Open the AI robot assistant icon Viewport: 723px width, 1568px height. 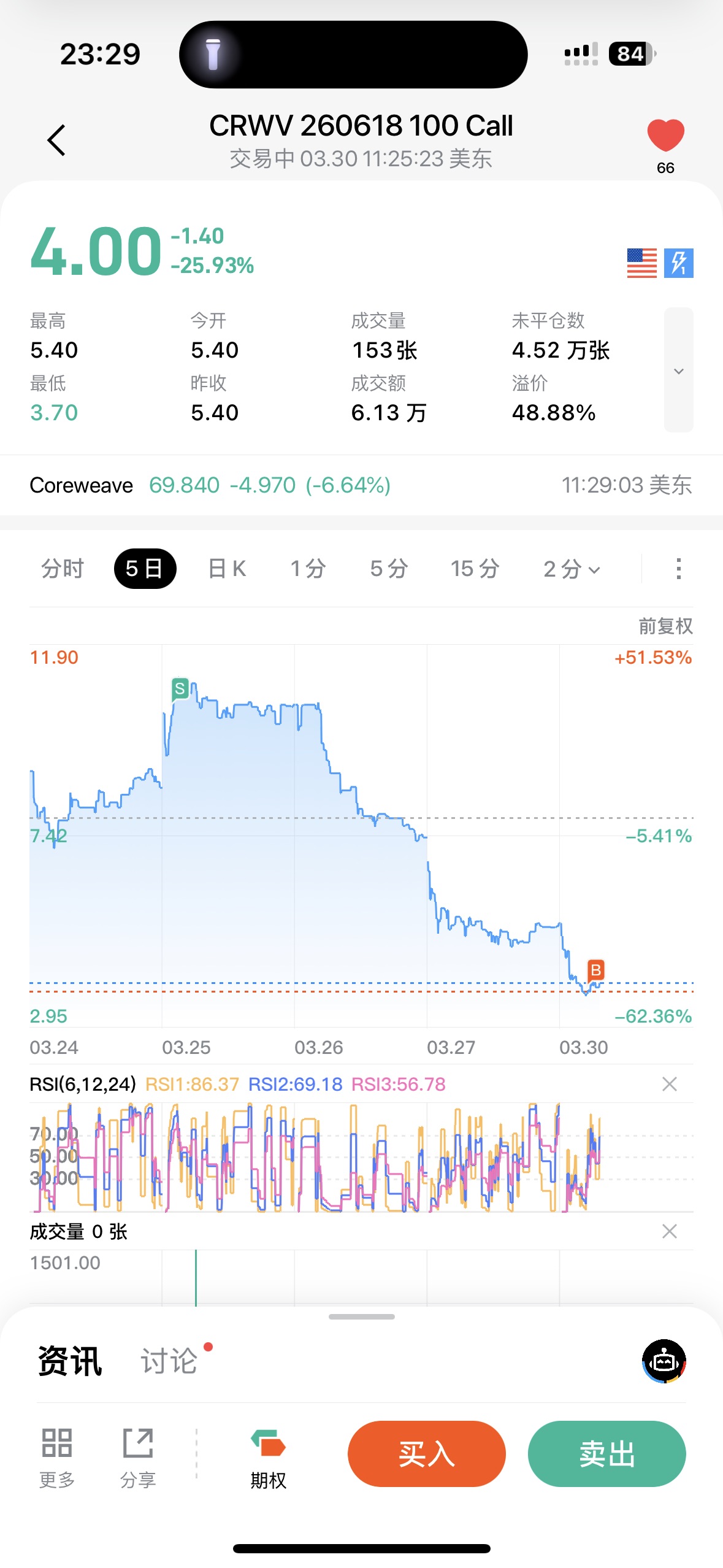(664, 1361)
